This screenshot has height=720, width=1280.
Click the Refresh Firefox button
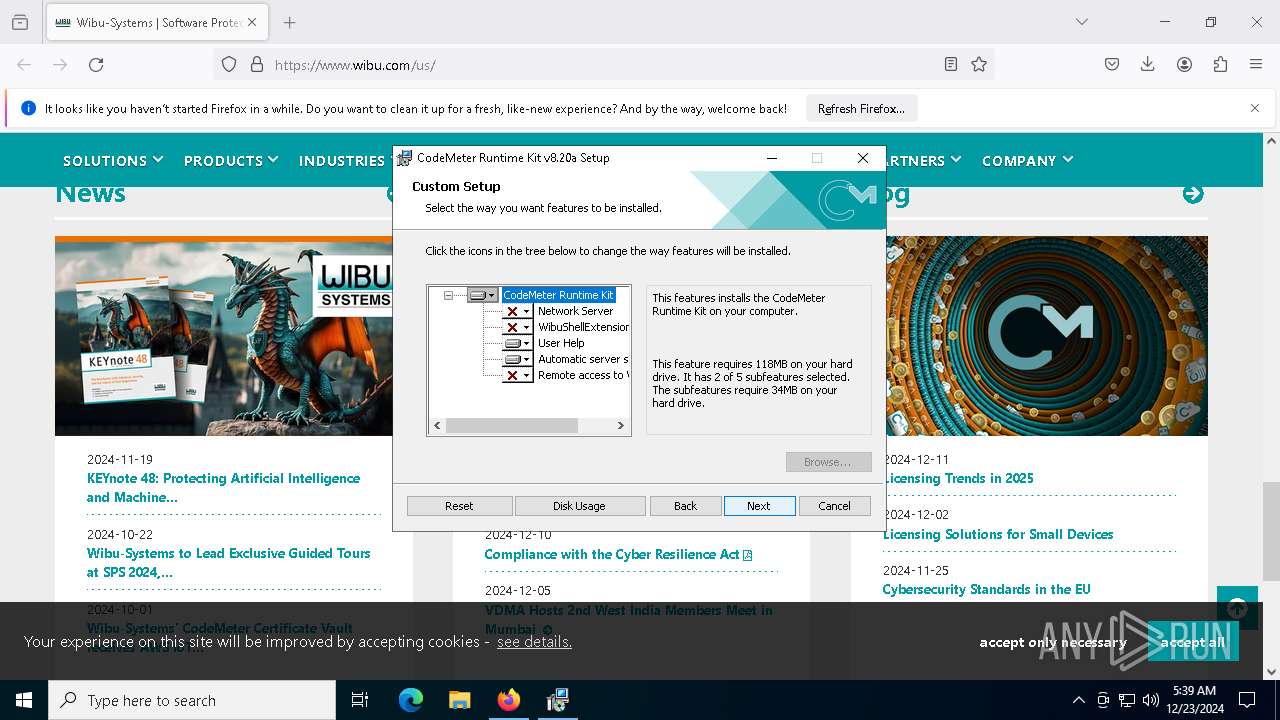[x=861, y=108]
